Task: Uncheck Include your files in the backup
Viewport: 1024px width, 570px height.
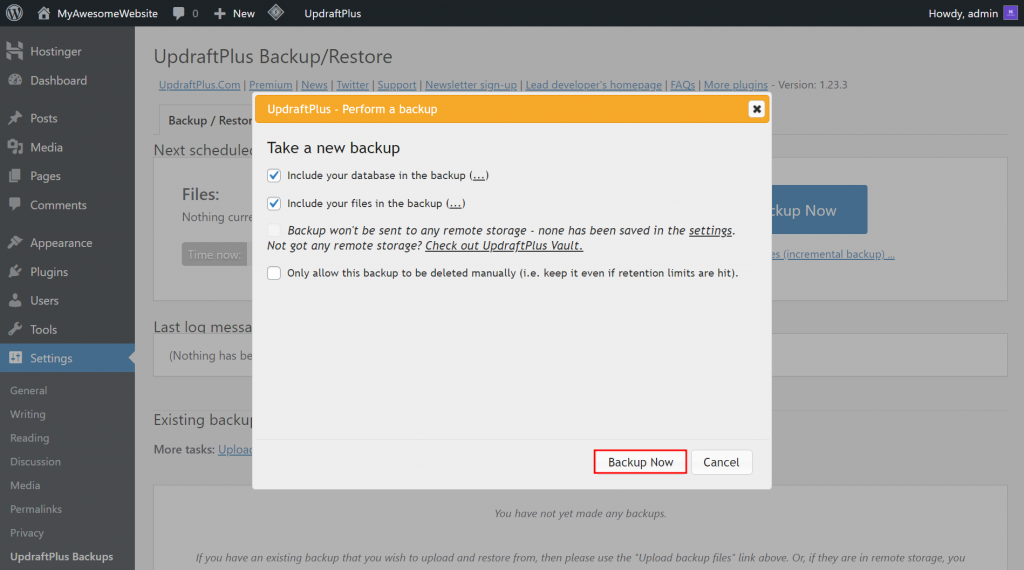Action: [275, 203]
